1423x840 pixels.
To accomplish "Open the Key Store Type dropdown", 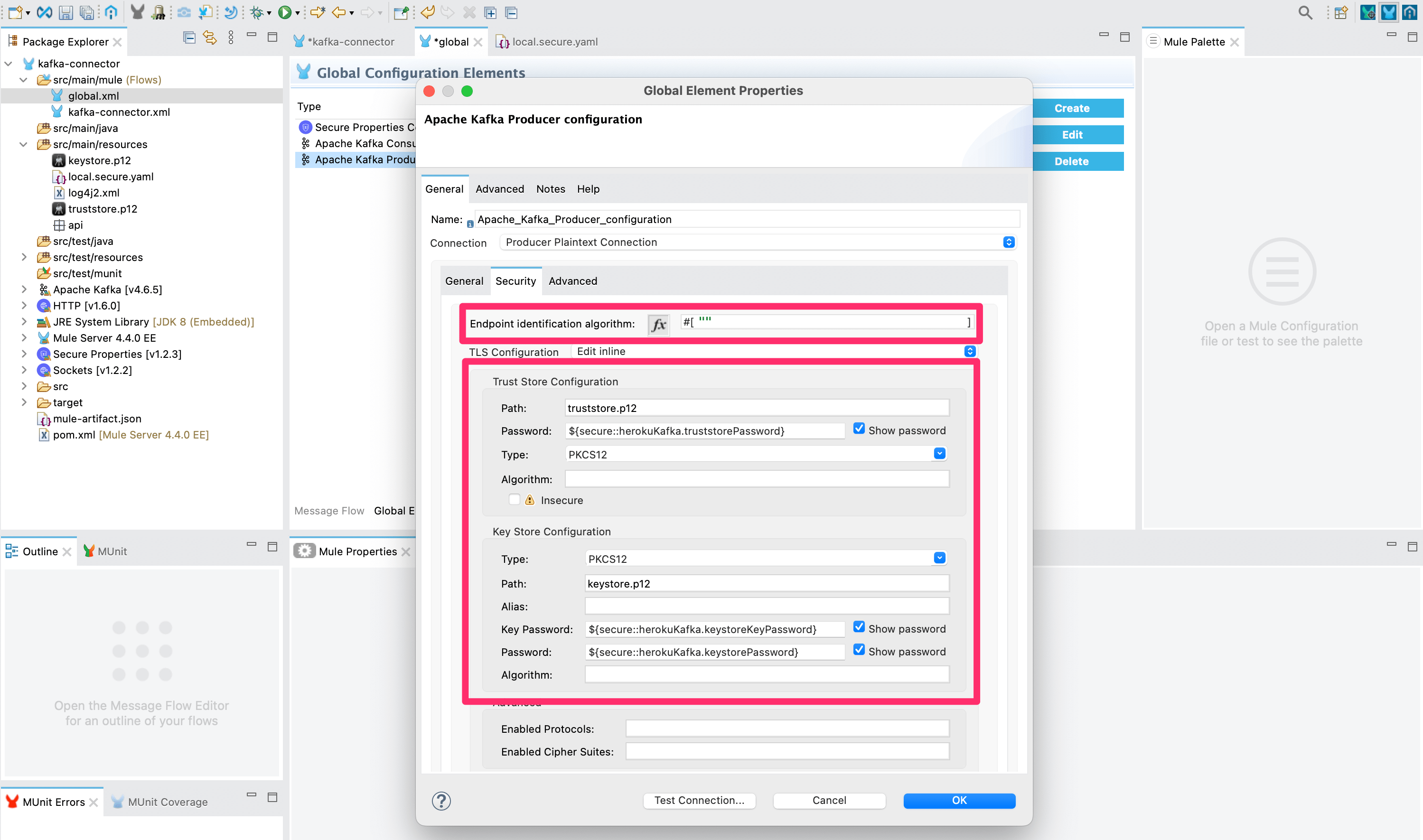I will [x=940, y=558].
